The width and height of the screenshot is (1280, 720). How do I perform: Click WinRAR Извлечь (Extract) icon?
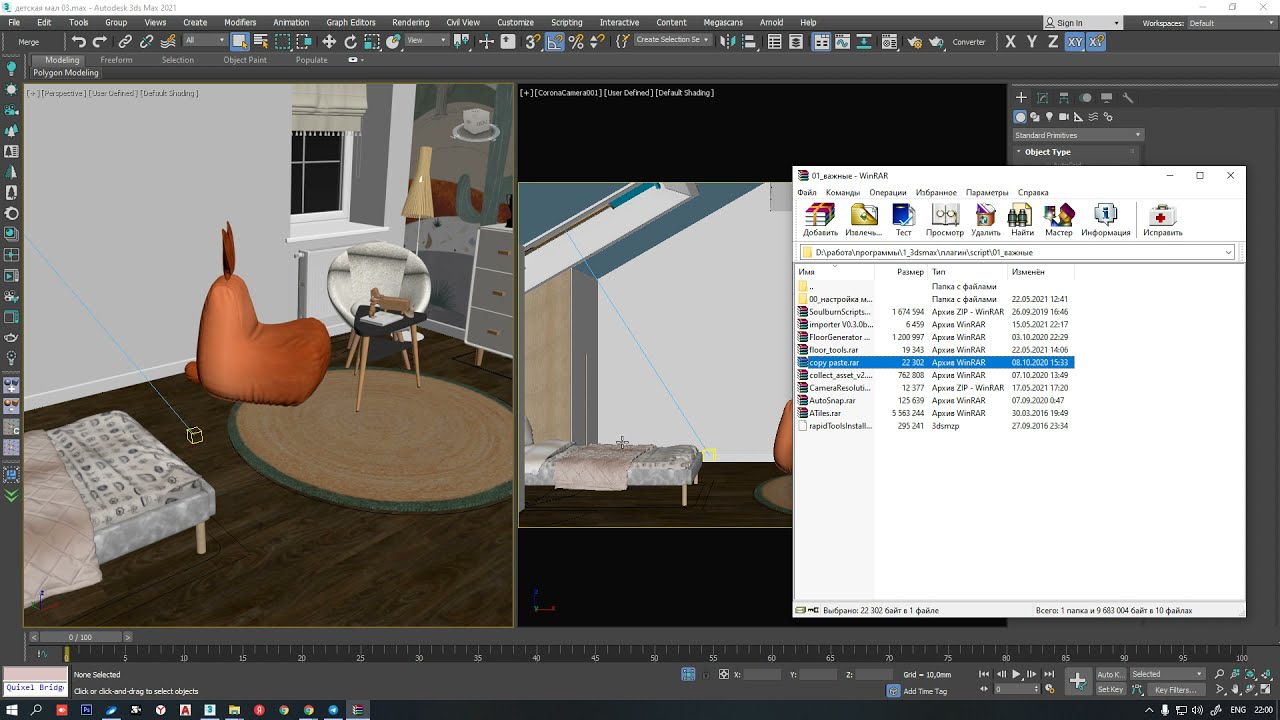pos(864,220)
